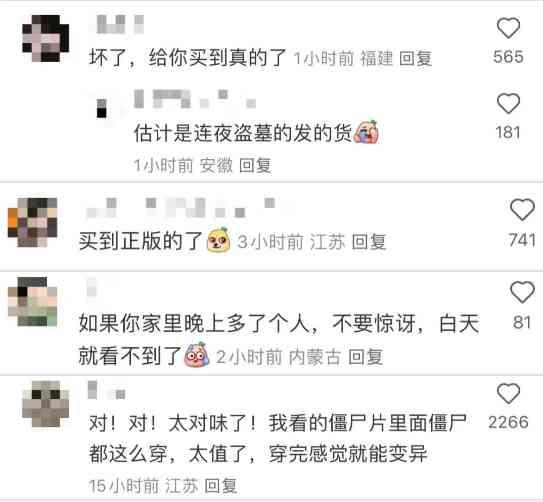Tap heart on comment with 741 likes

click(522, 209)
